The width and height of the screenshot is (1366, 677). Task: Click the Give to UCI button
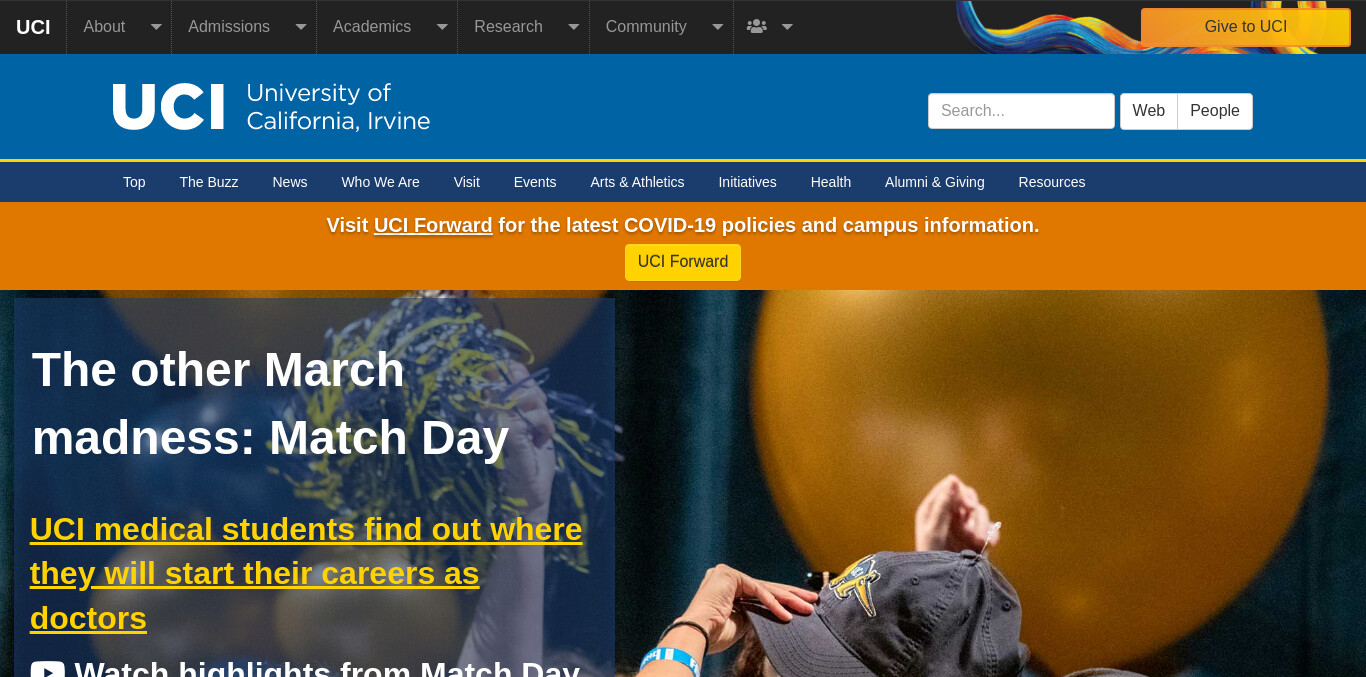pyautogui.click(x=1245, y=27)
